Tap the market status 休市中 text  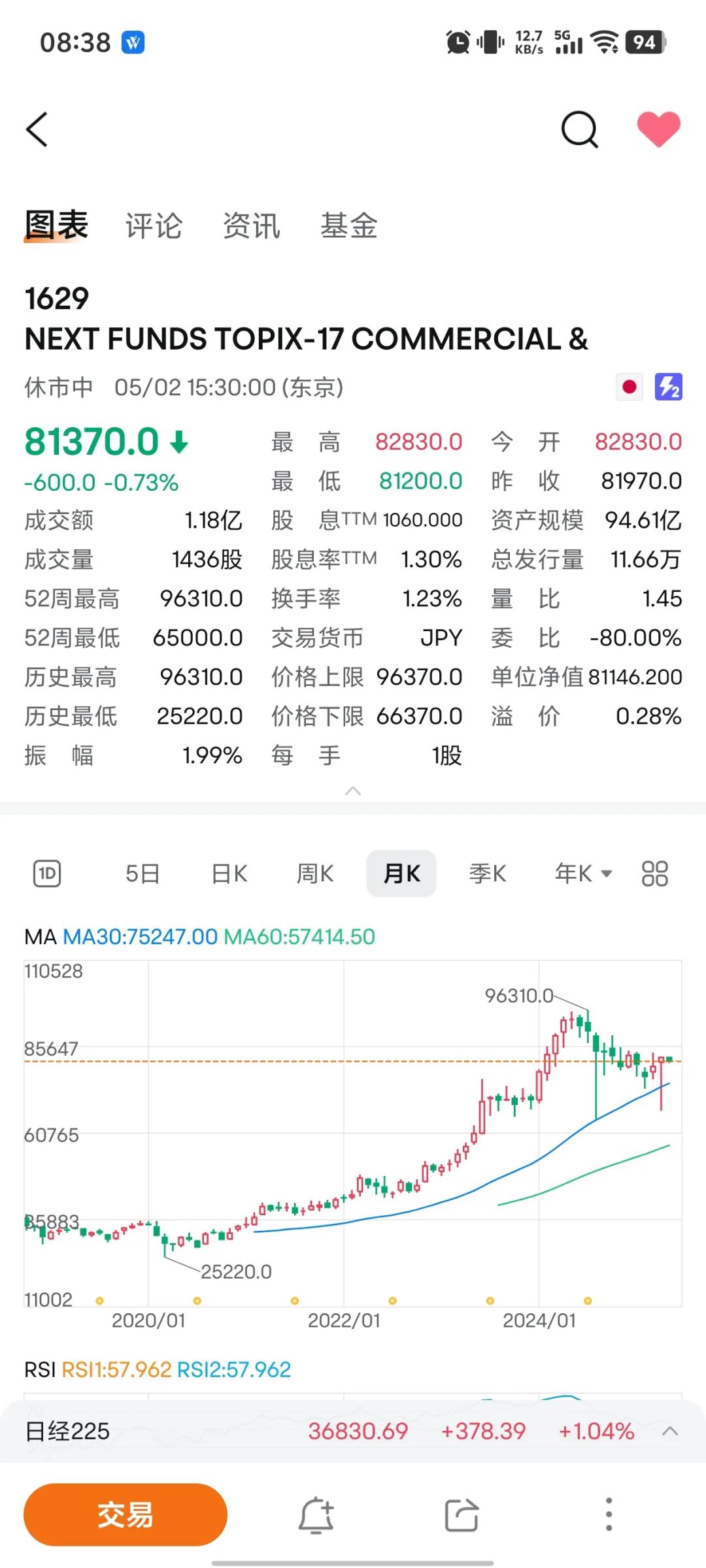coord(59,387)
